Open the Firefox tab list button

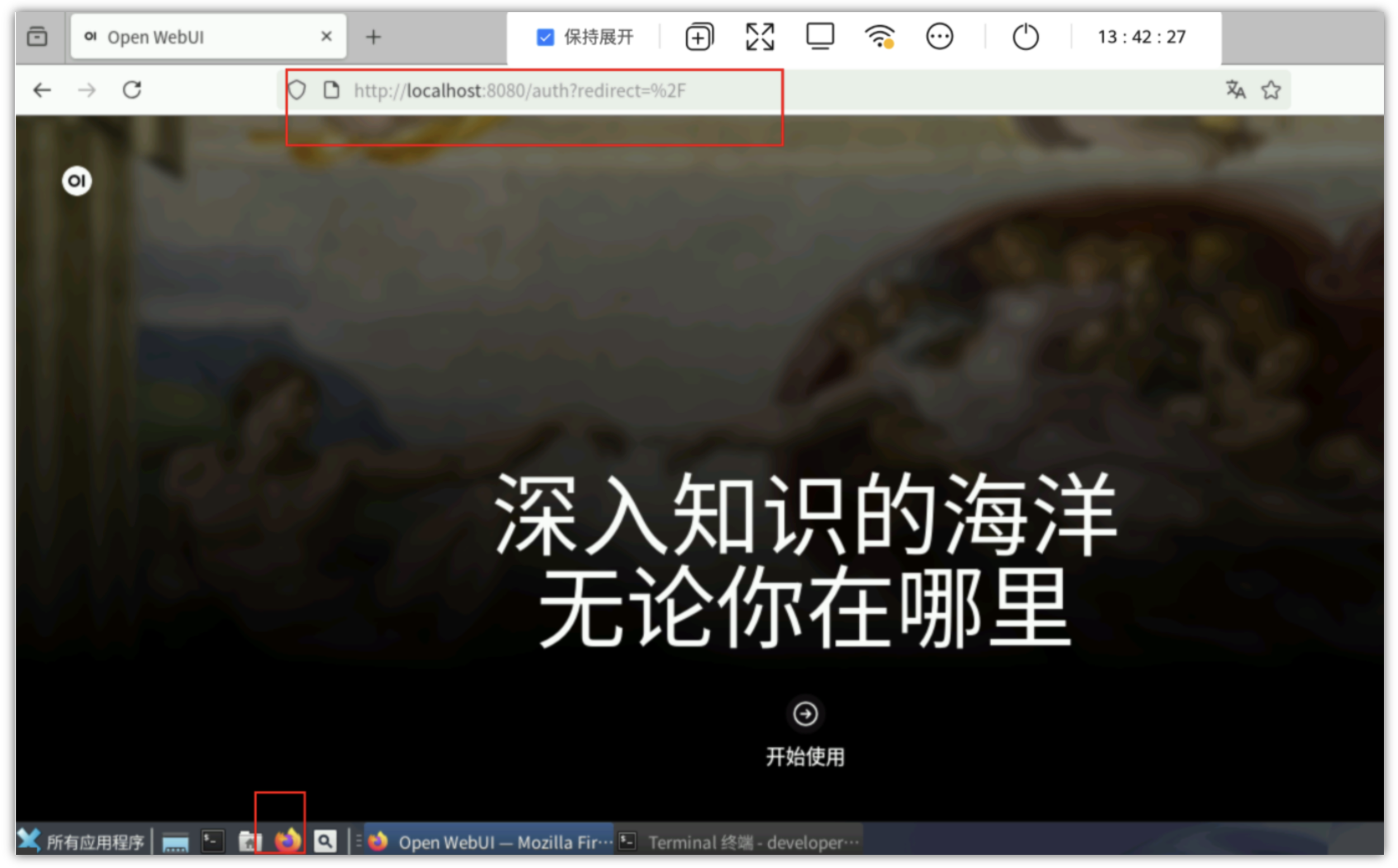pyautogui.click(x=37, y=37)
